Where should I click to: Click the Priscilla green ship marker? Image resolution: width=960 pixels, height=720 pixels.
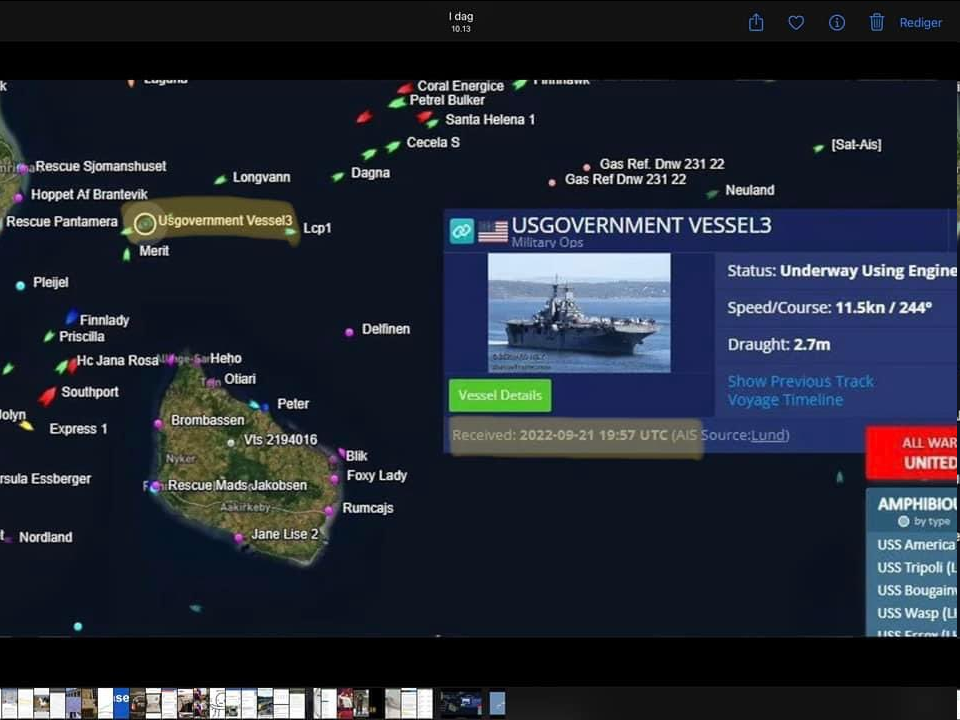49,336
